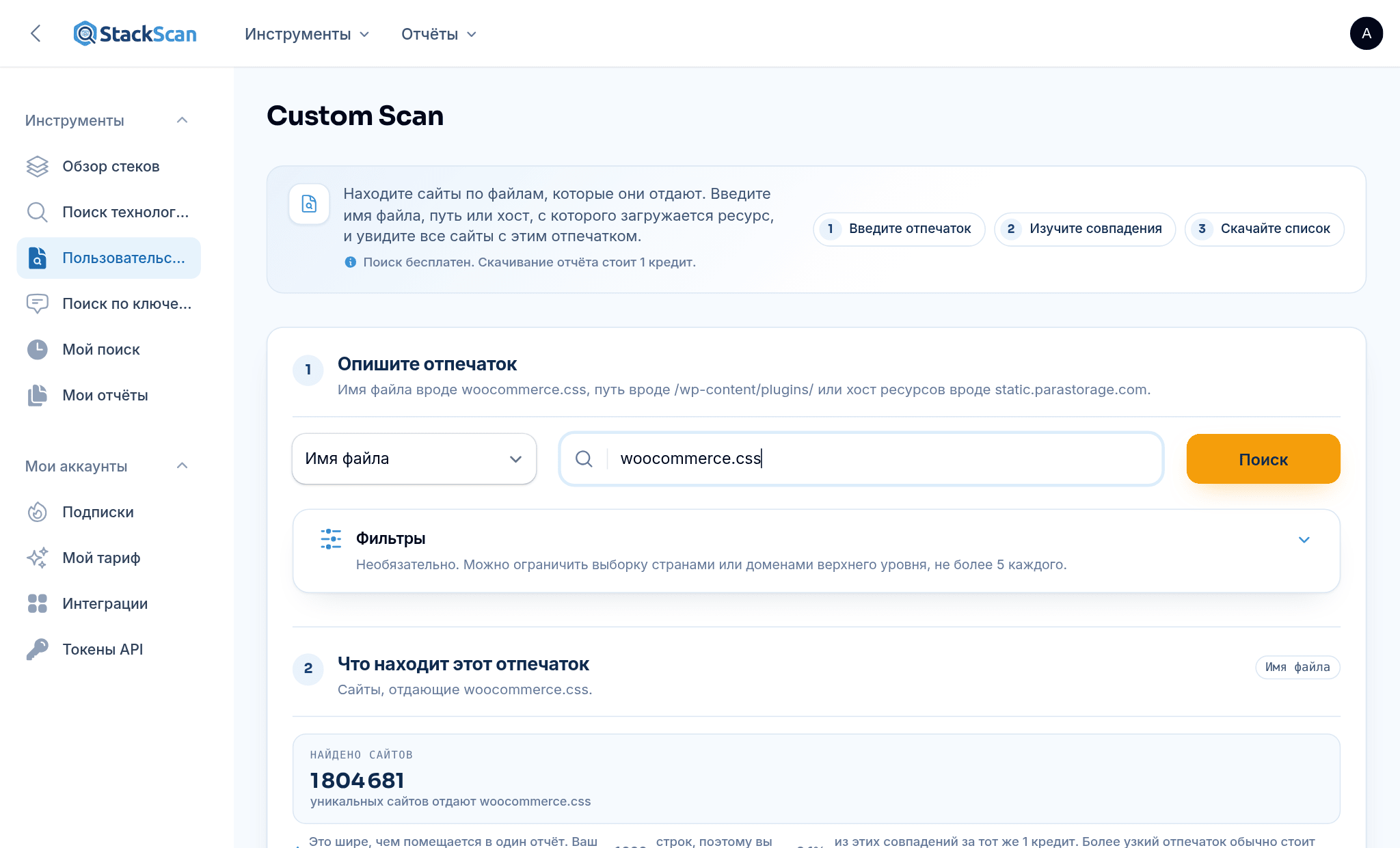
Task: Click the НАЙДЕНО САЙТОВ label
Action: click(x=362, y=755)
